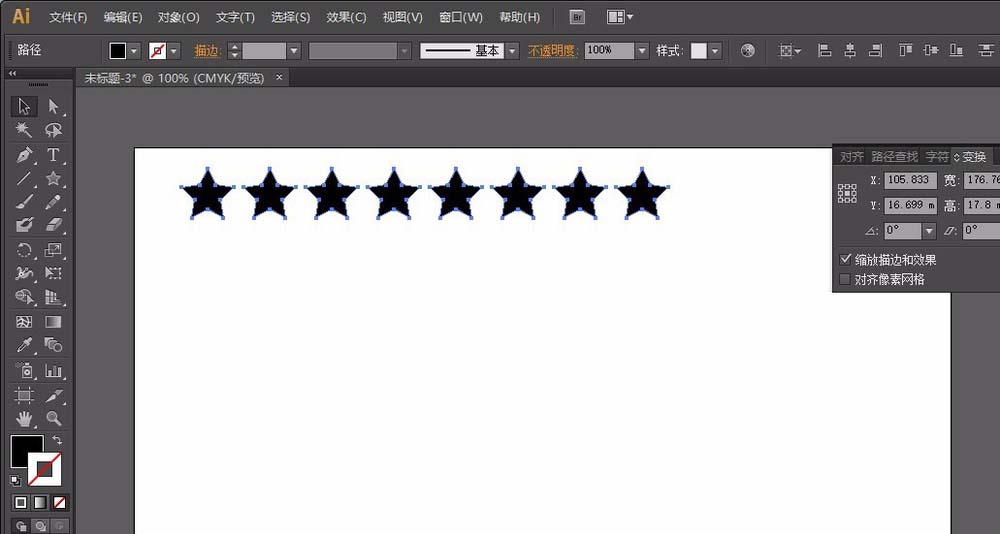Select the Eyedropper tool
1000x534 pixels.
point(24,345)
